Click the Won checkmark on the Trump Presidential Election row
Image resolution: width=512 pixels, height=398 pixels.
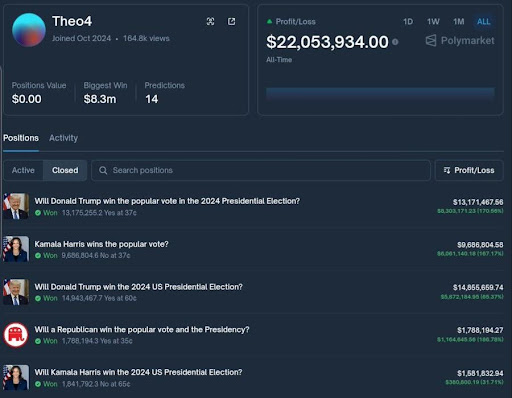point(38,298)
